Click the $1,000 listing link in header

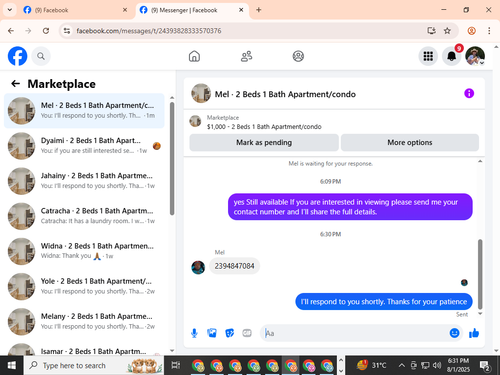coord(264,127)
